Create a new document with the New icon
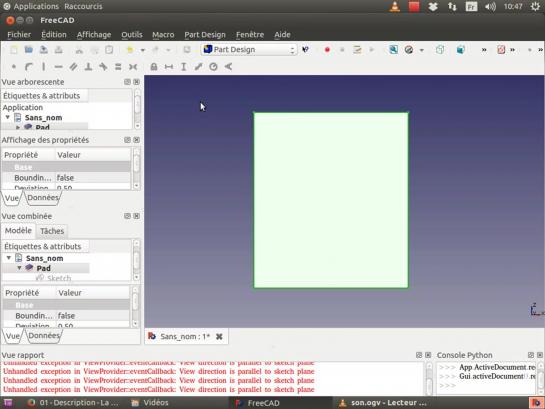The height and width of the screenshot is (409, 545). coord(14,50)
